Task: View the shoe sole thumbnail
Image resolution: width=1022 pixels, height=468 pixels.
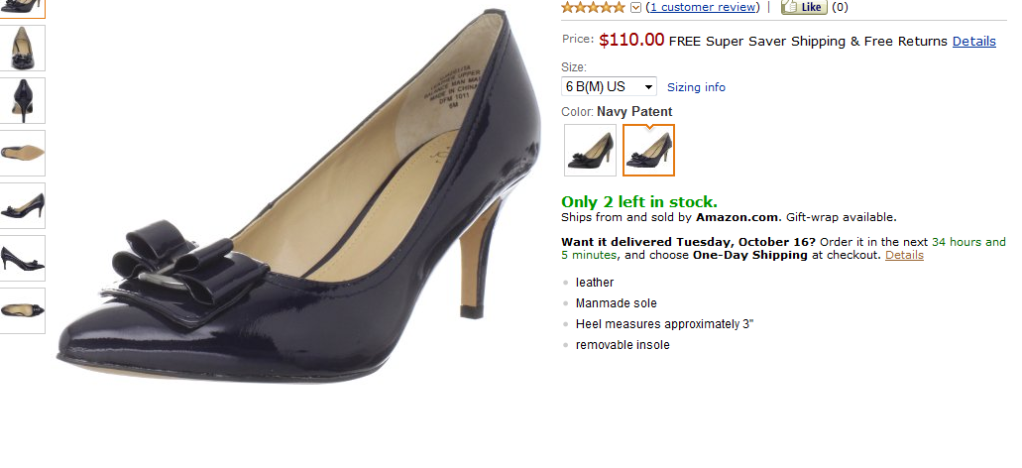Action: [x=22, y=153]
